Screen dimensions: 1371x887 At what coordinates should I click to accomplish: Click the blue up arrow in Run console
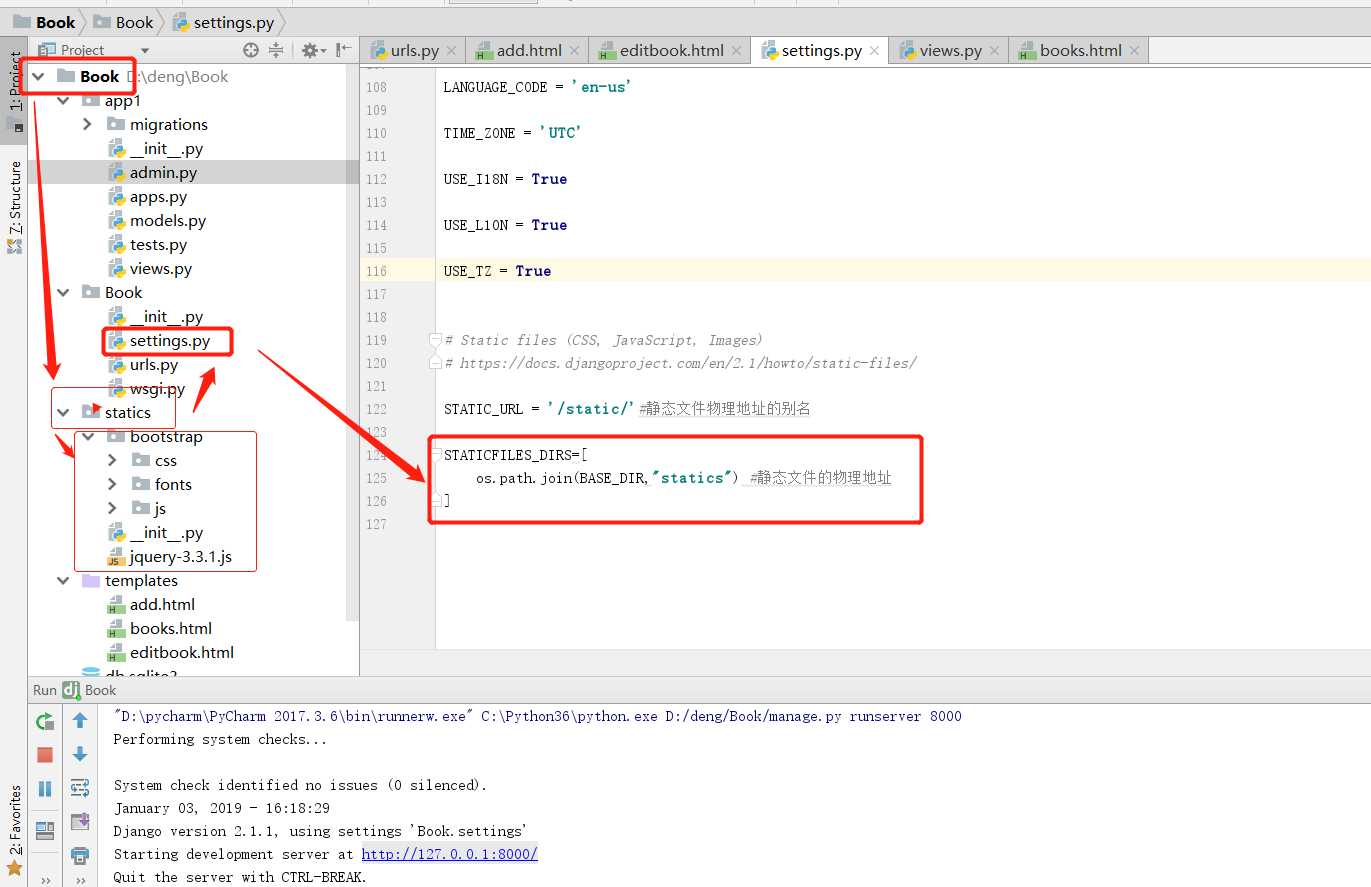[80, 721]
